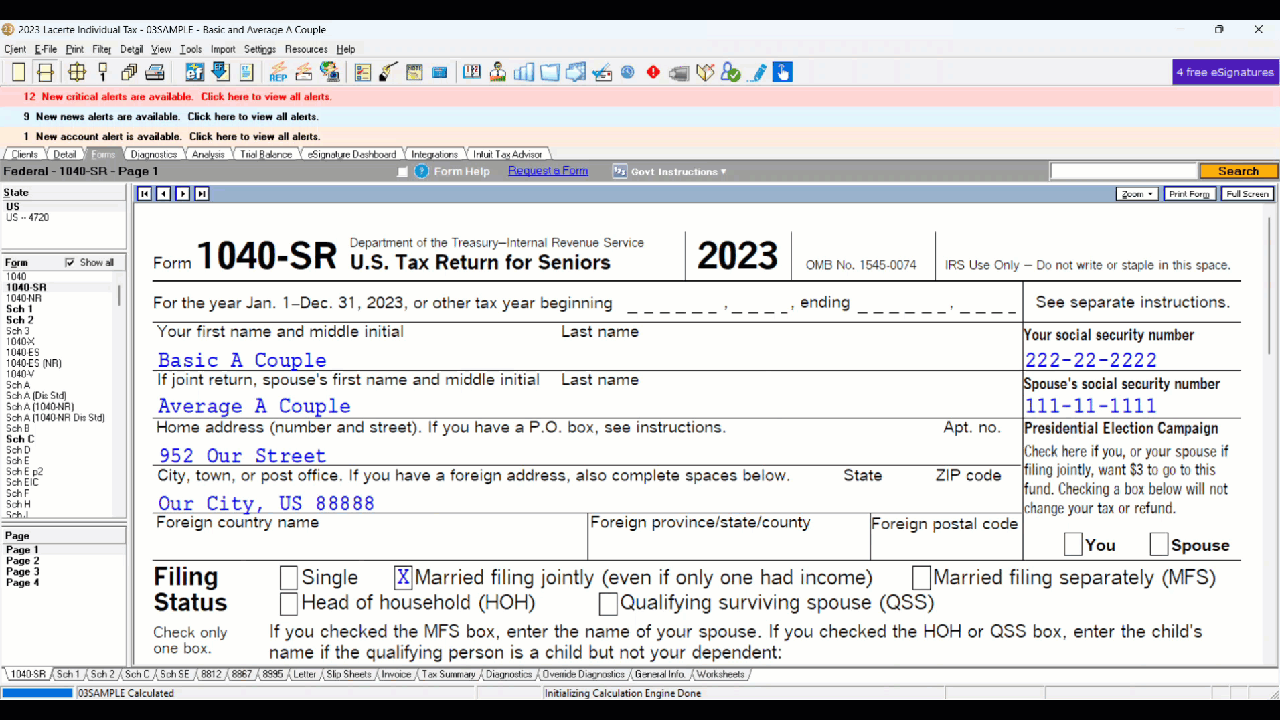Open the Client menu

point(15,49)
